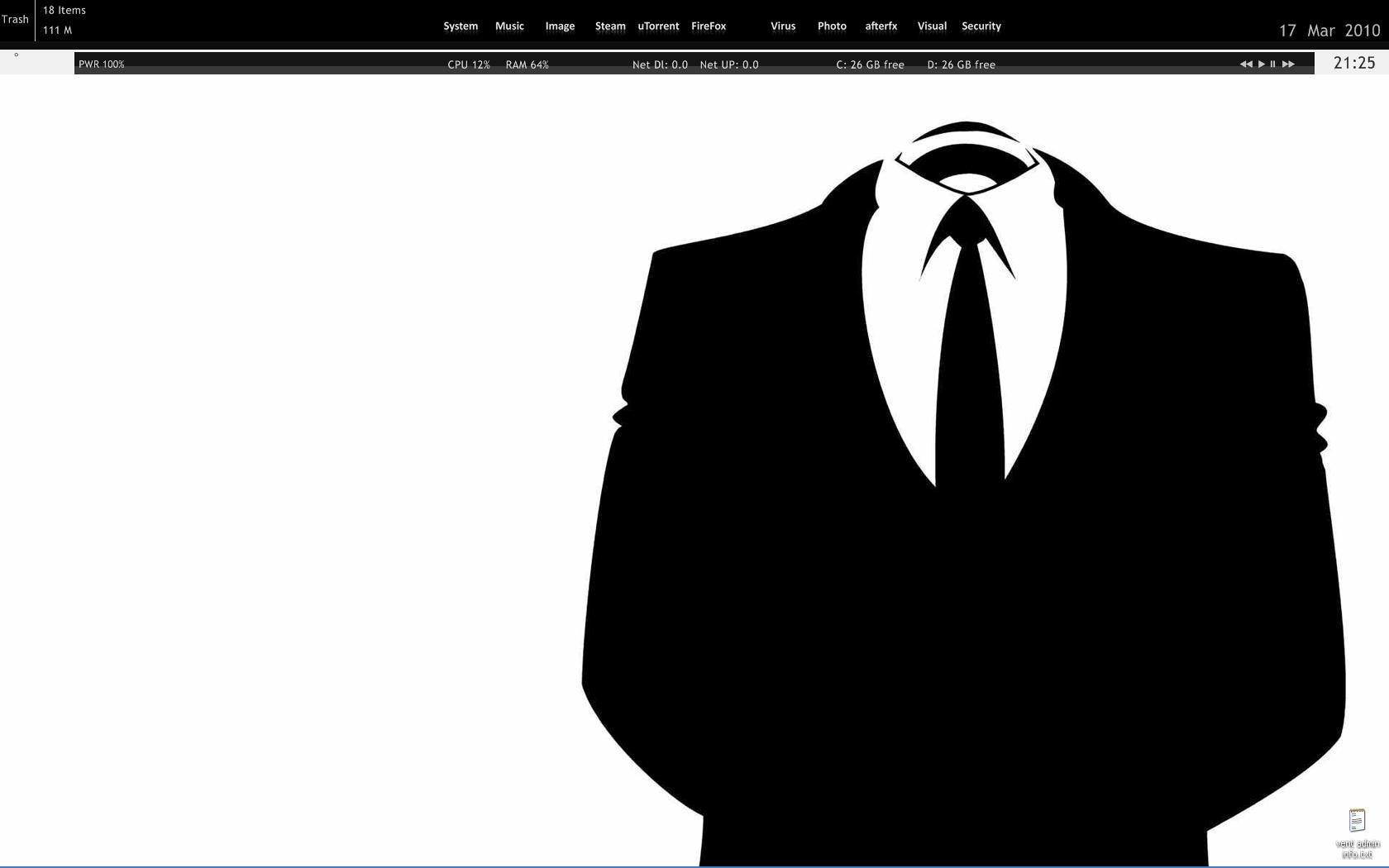Skip to previous track with rewind button
1389x868 pixels.
point(1246,64)
